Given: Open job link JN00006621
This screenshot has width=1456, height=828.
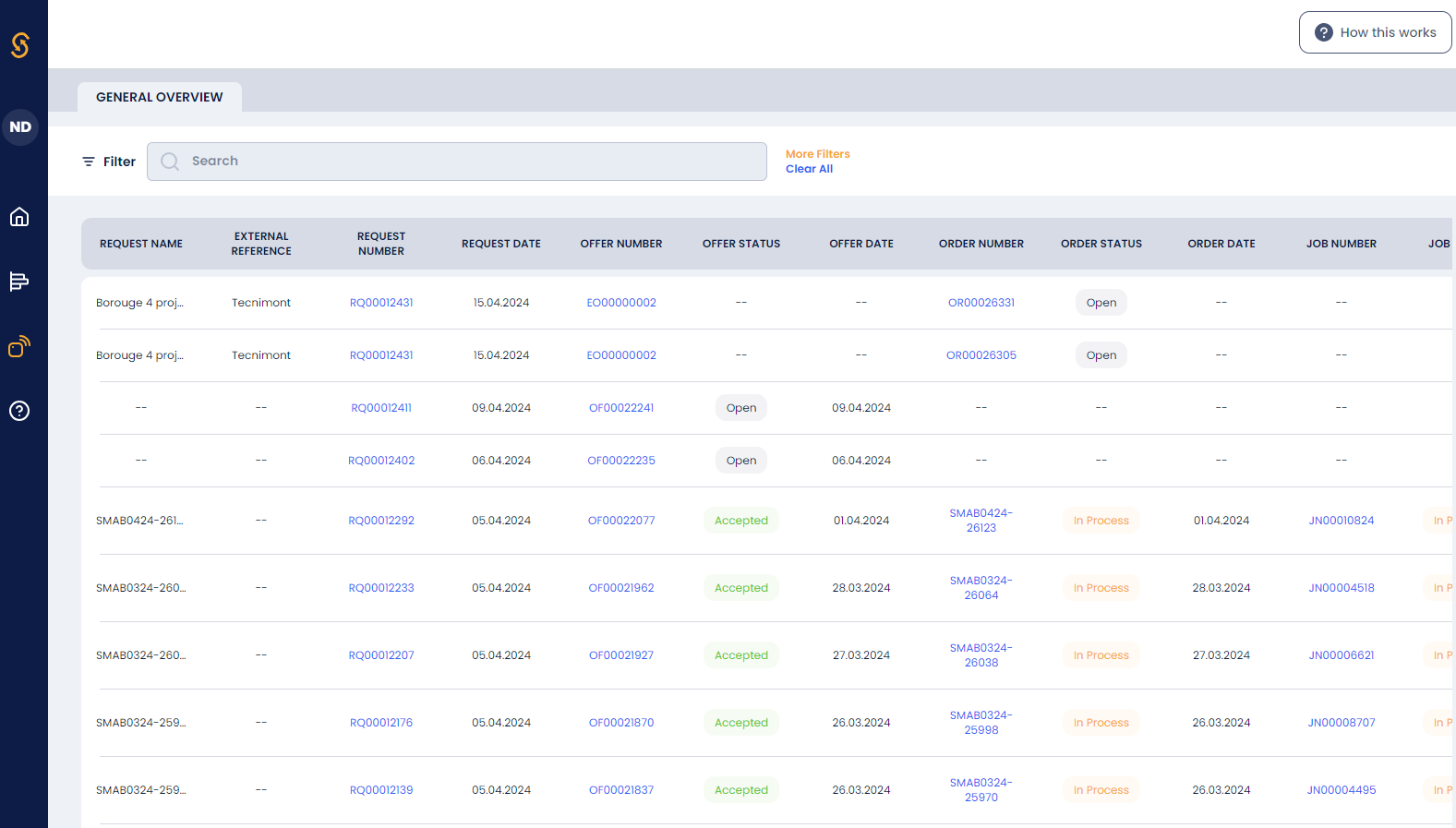Looking at the screenshot, I should pos(1342,655).
